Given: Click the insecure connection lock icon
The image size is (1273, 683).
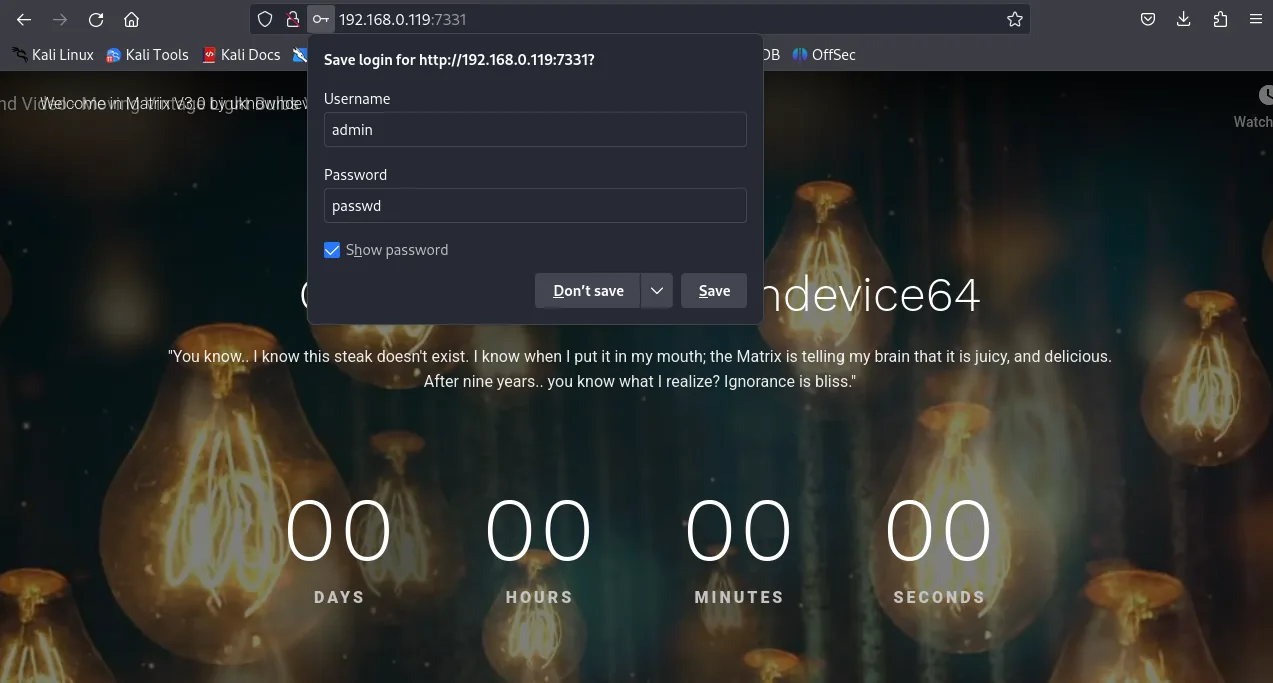Looking at the screenshot, I should tap(292, 19).
